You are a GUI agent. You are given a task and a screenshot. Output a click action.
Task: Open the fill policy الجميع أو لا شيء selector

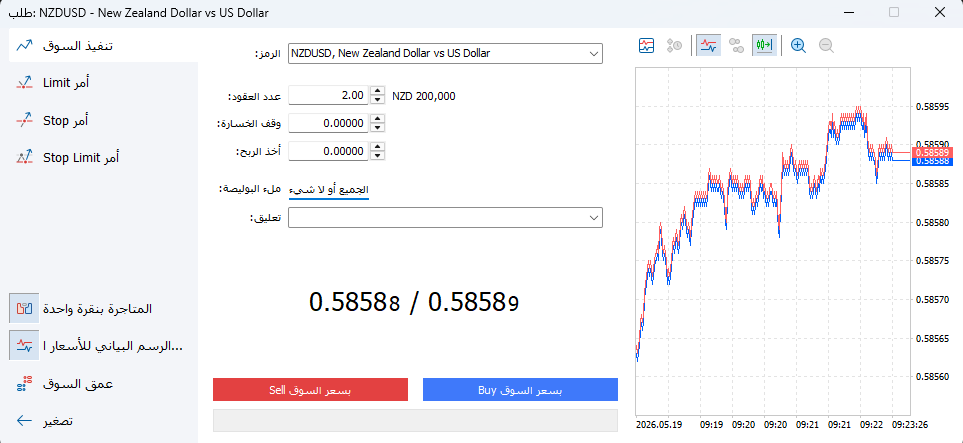pos(329,190)
